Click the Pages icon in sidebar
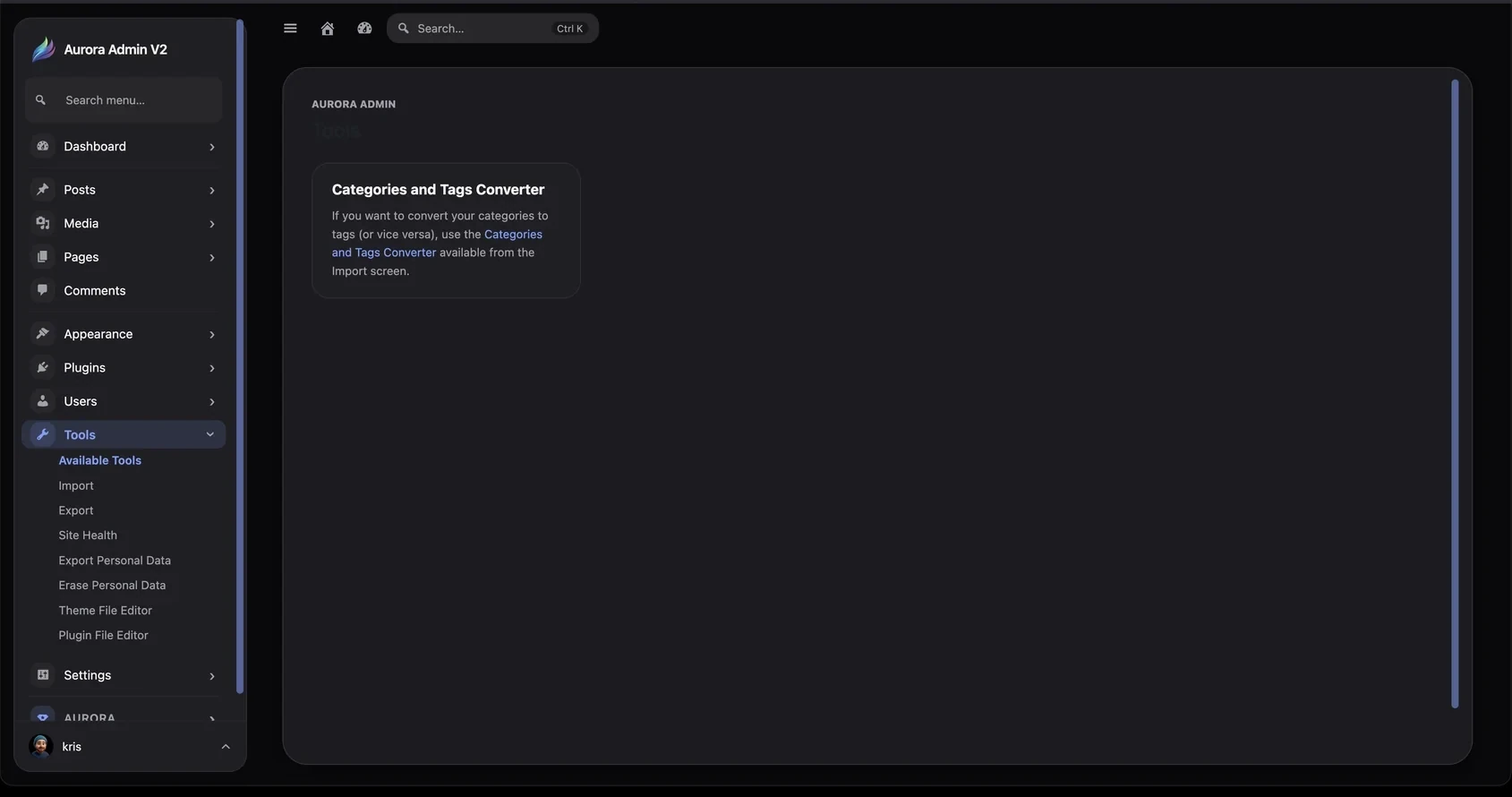This screenshot has width=1512, height=797. (x=42, y=257)
